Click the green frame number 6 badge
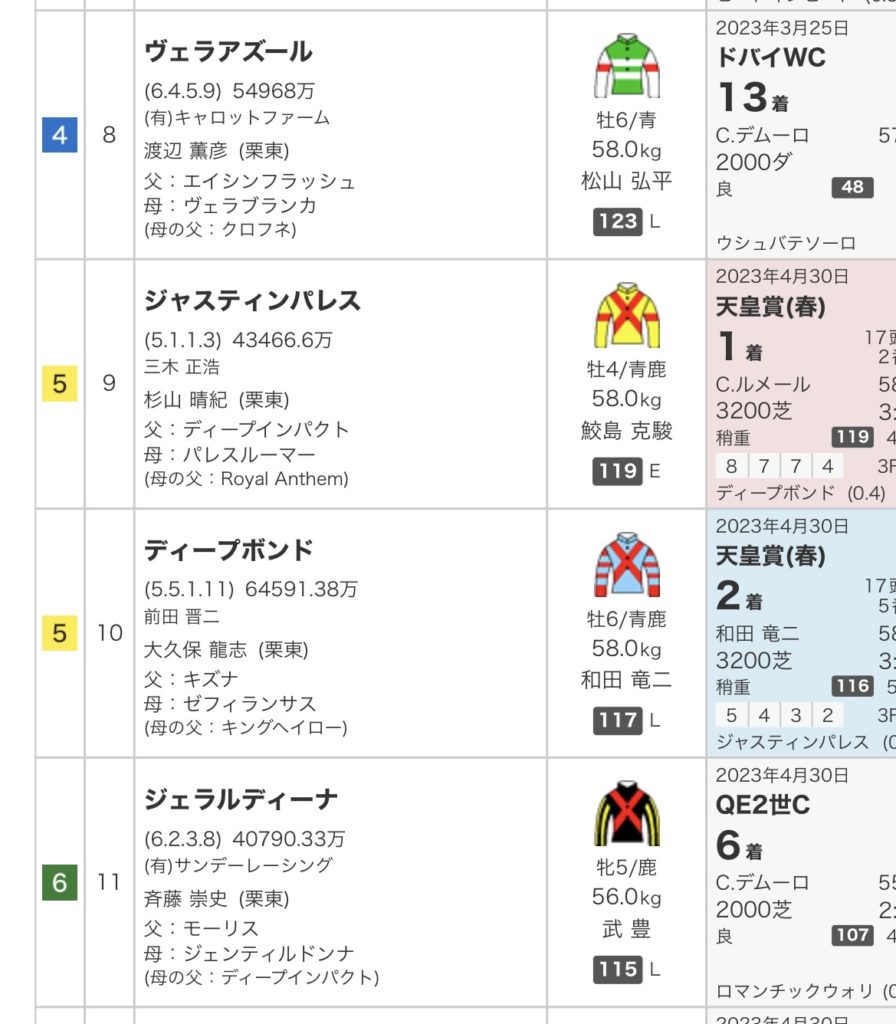The width and height of the screenshot is (896, 1024). 59,883
